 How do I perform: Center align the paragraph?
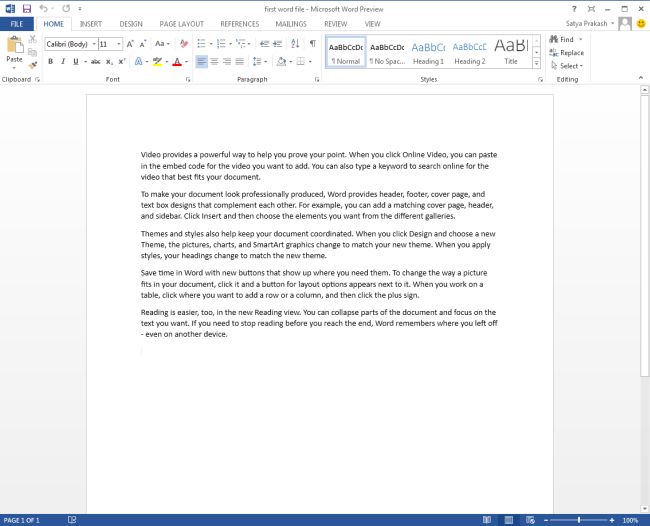[214, 62]
